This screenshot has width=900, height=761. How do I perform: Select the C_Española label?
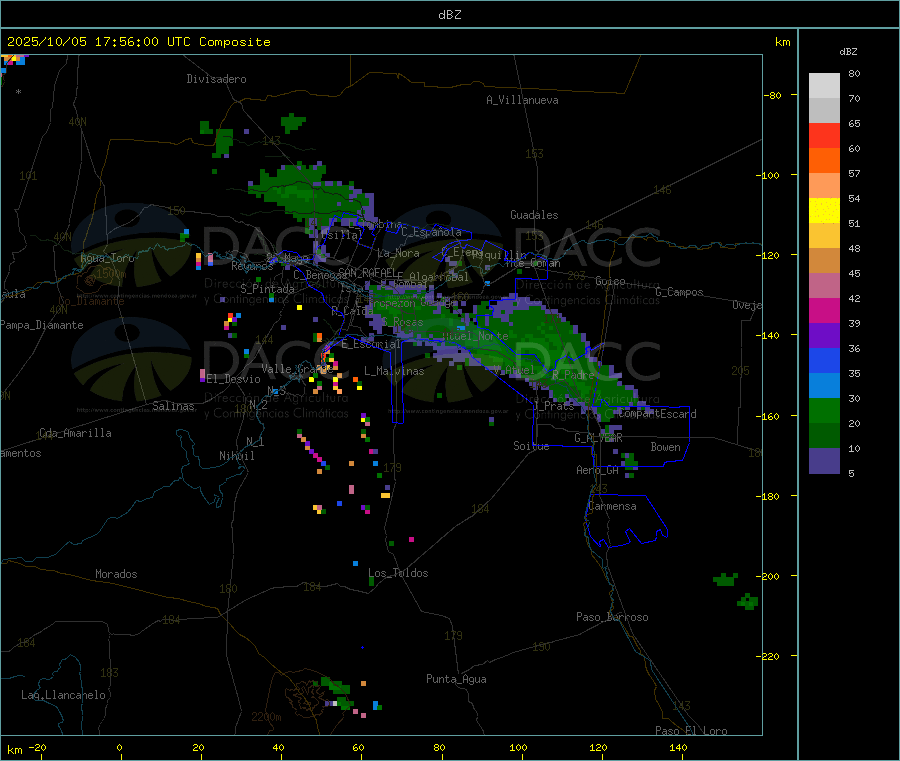(432, 232)
